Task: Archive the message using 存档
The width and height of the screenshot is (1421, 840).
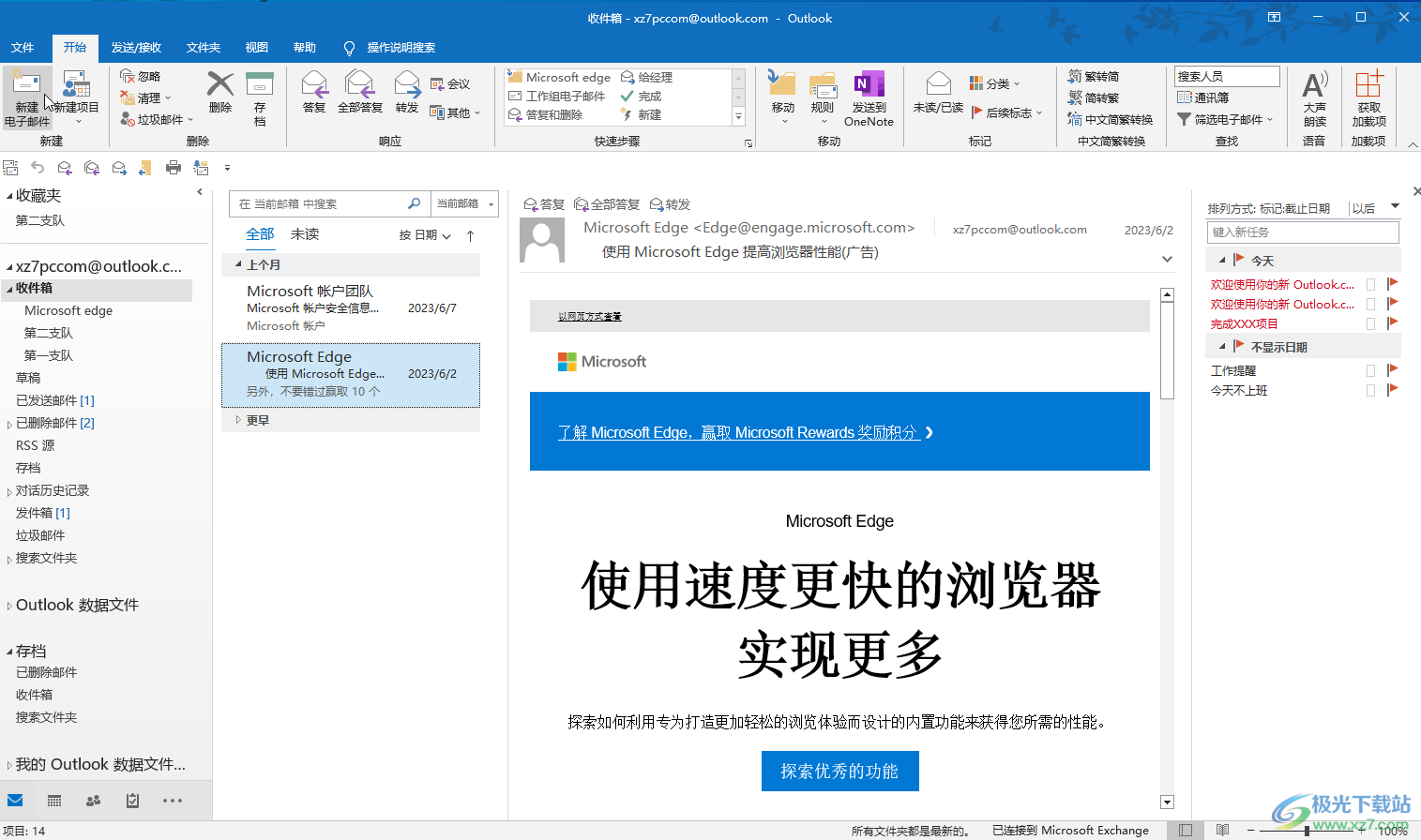Action: pyautogui.click(x=260, y=98)
